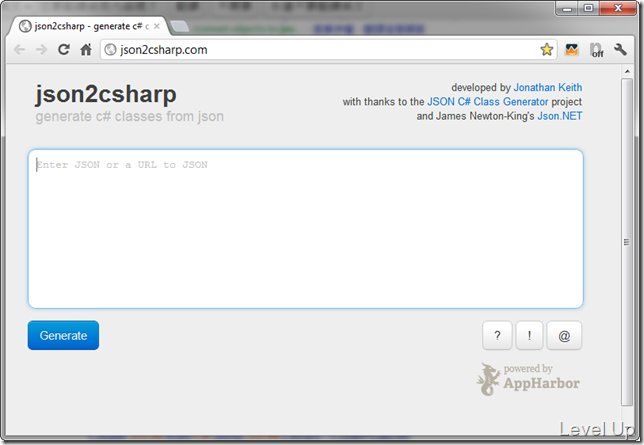Image resolution: width=644 pixels, height=445 pixels.
Task: Open the Jonathan Keith link
Action: pyautogui.click(x=547, y=88)
